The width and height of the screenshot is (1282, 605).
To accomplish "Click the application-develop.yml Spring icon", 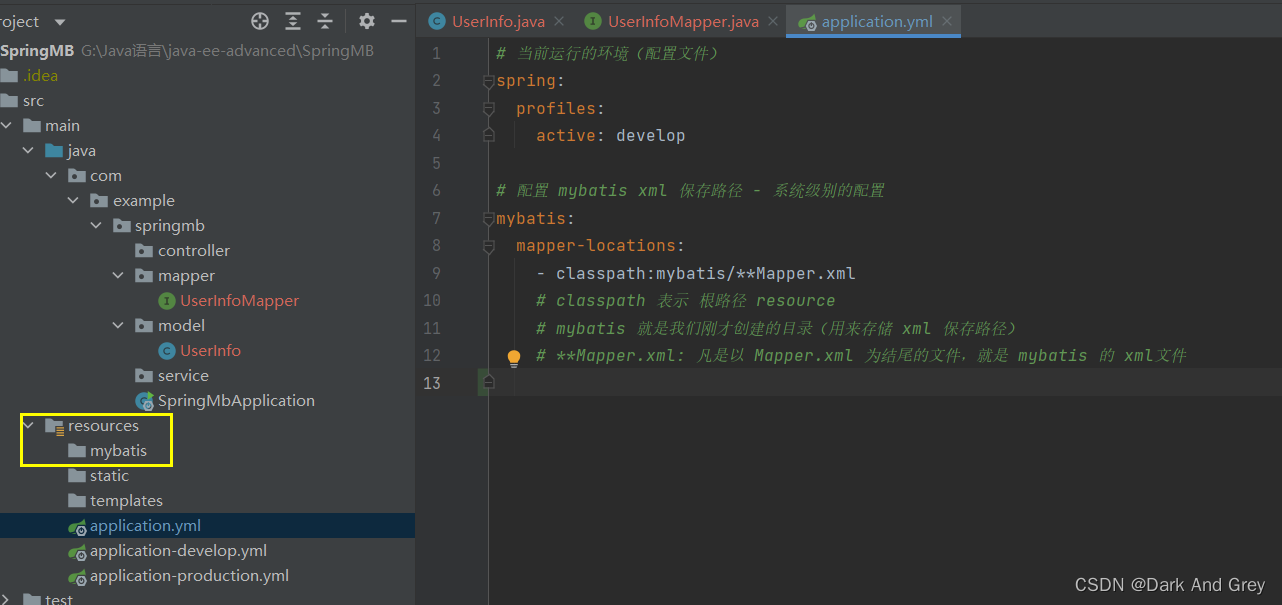I will (77, 551).
